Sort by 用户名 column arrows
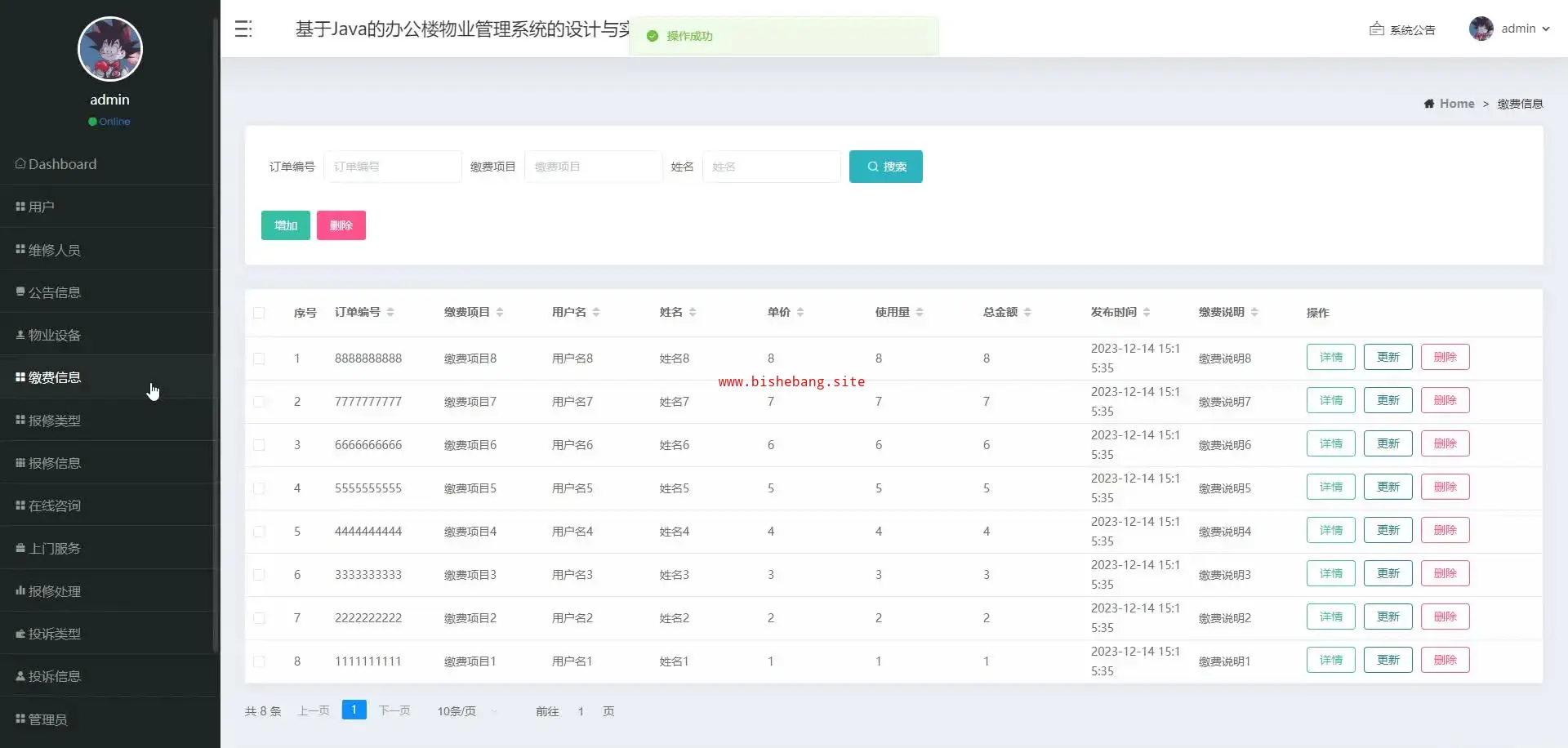The height and width of the screenshot is (748, 1568). point(596,312)
